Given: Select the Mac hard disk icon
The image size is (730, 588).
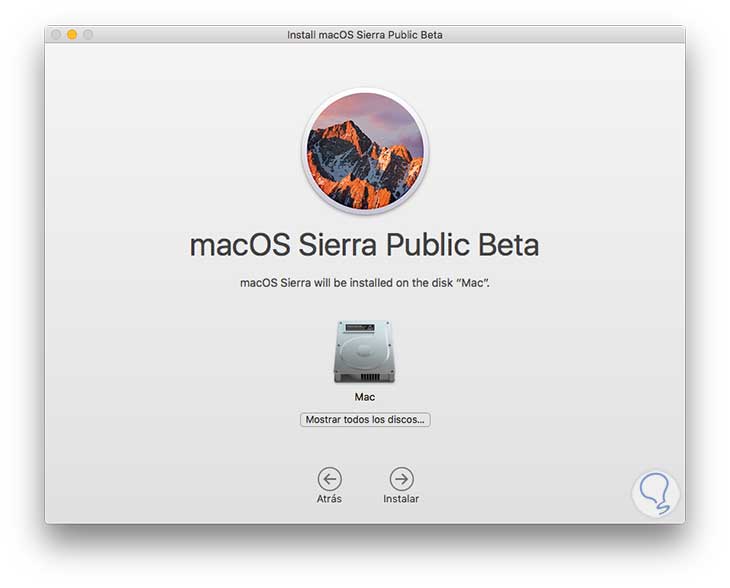Looking at the screenshot, I should coord(365,351).
